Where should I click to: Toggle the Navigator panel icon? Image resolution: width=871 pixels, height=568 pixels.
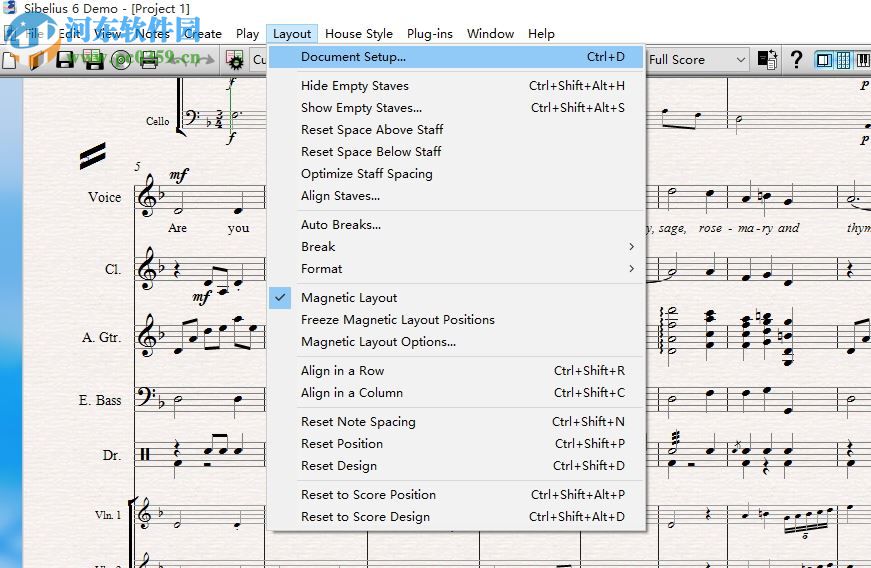point(824,59)
